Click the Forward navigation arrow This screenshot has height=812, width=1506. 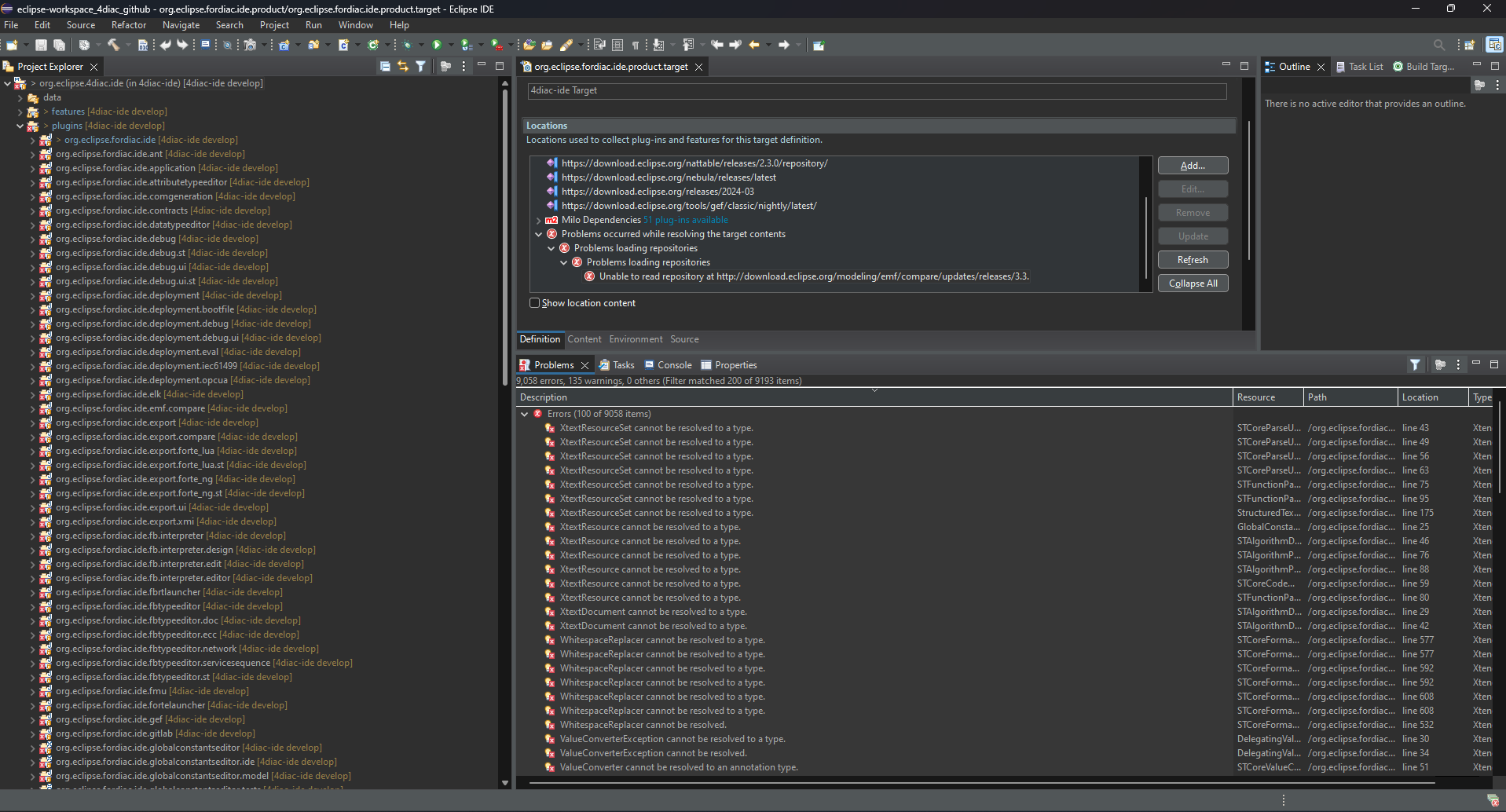[783, 45]
